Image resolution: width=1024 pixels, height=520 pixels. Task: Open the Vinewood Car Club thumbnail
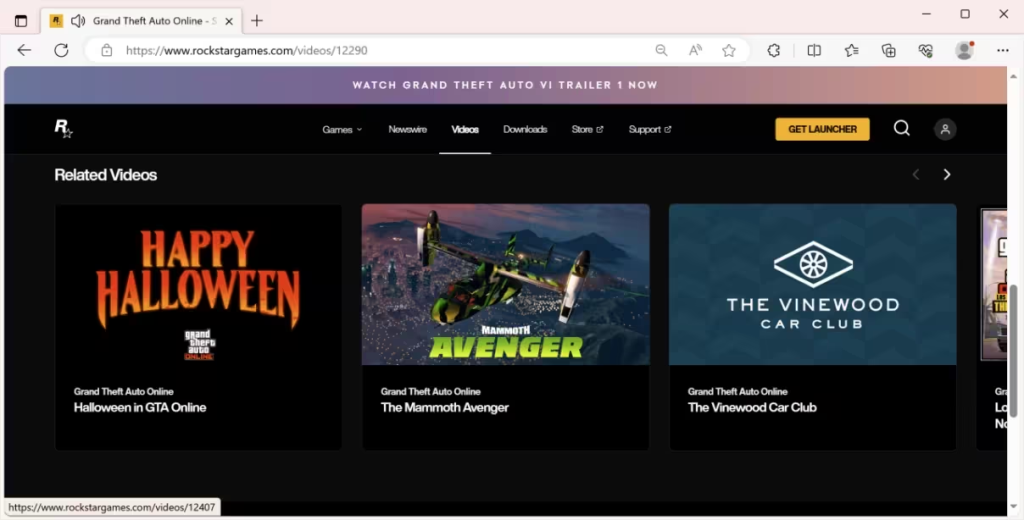point(812,284)
